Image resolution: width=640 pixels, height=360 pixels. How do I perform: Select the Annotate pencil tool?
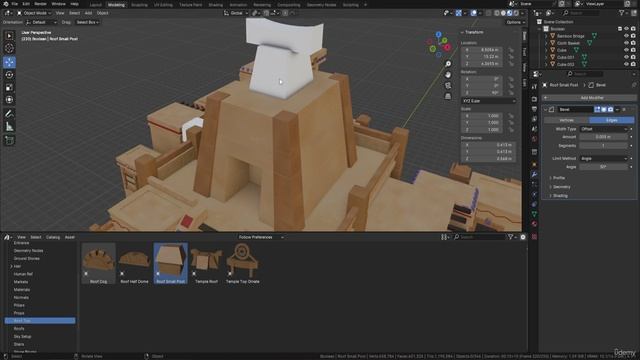tap(9, 114)
